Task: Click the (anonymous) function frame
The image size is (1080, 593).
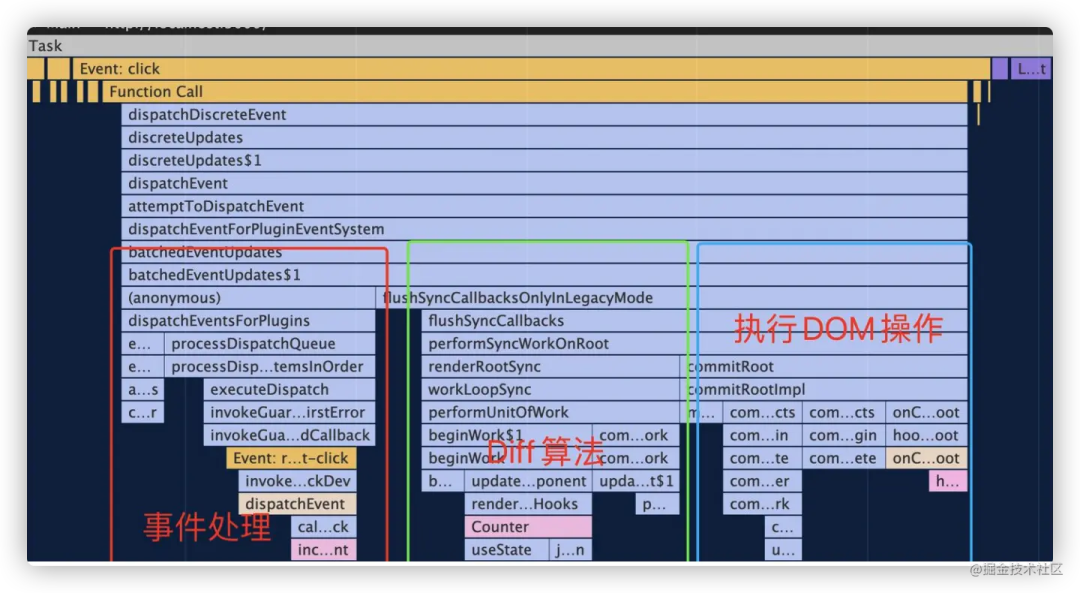Action: [248, 298]
